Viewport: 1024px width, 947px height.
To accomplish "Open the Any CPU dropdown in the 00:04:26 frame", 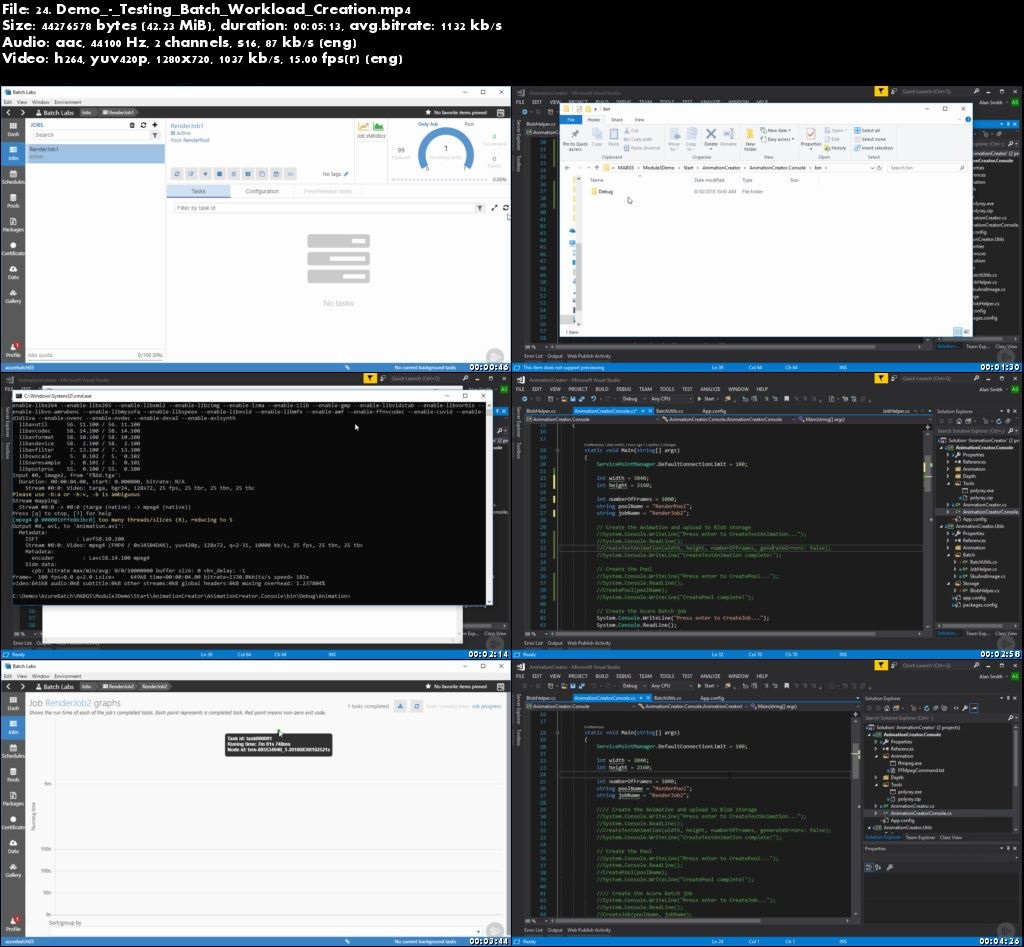I will (x=671, y=686).
